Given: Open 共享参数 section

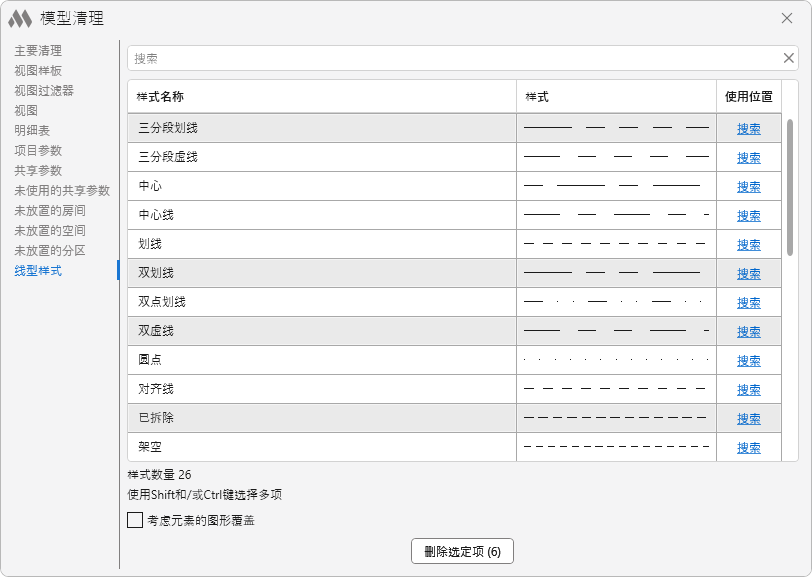Looking at the screenshot, I should (x=38, y=170).
